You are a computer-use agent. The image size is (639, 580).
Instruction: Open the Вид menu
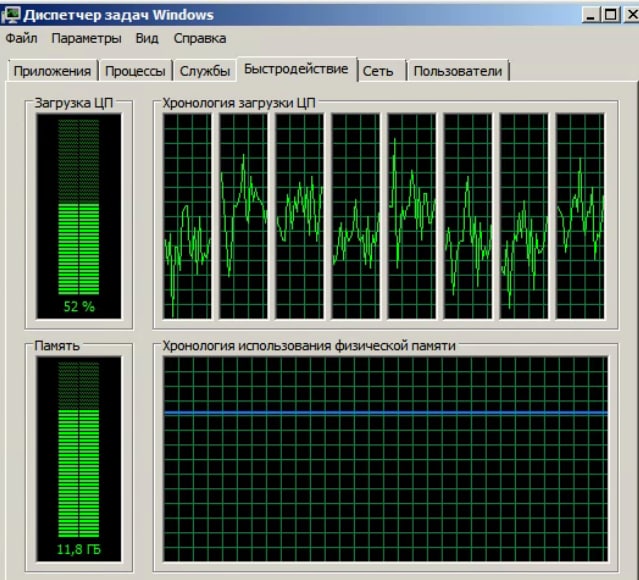(x=147, y=38)
